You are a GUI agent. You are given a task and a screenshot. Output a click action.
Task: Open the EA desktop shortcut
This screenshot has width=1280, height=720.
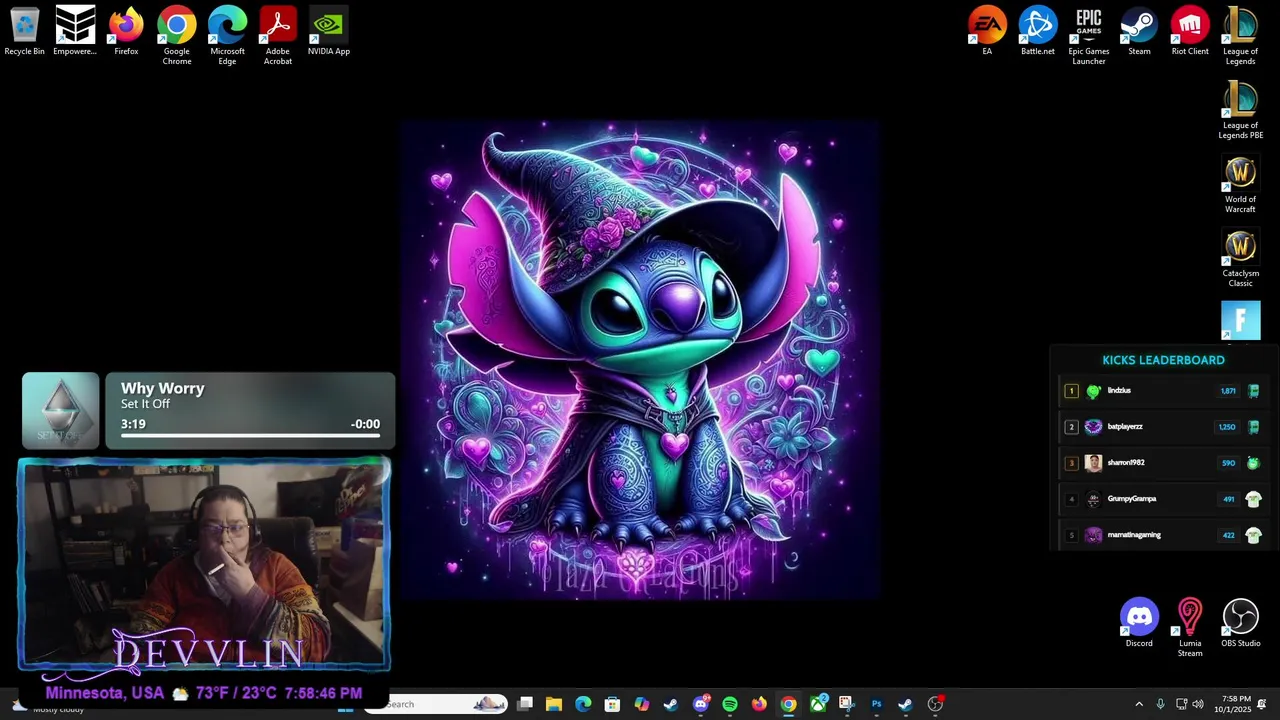click(987, 32)
